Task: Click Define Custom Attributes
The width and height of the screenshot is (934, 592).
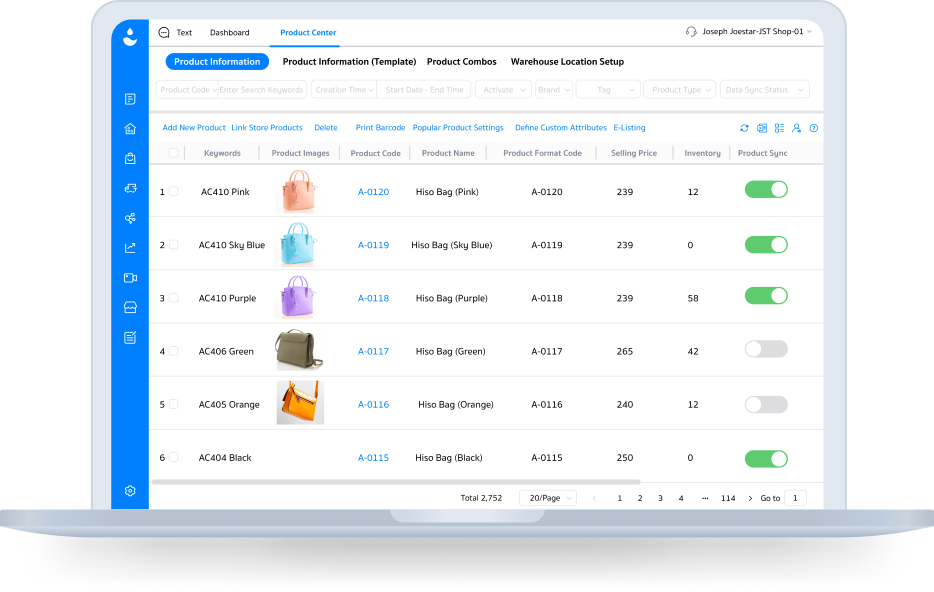Action: pos(561,128)
